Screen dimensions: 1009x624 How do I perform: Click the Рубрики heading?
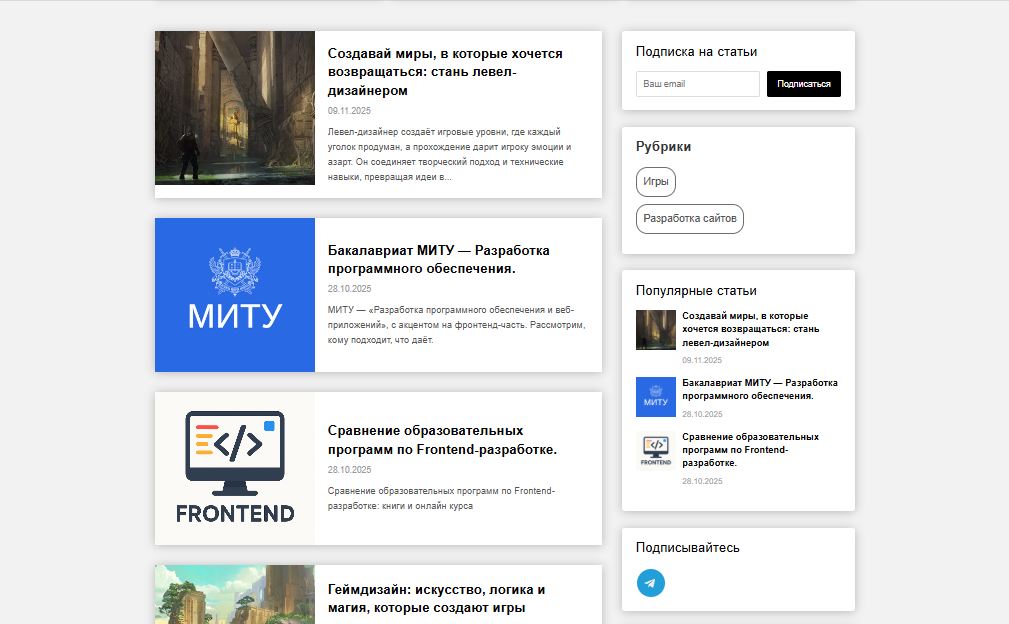663,147
